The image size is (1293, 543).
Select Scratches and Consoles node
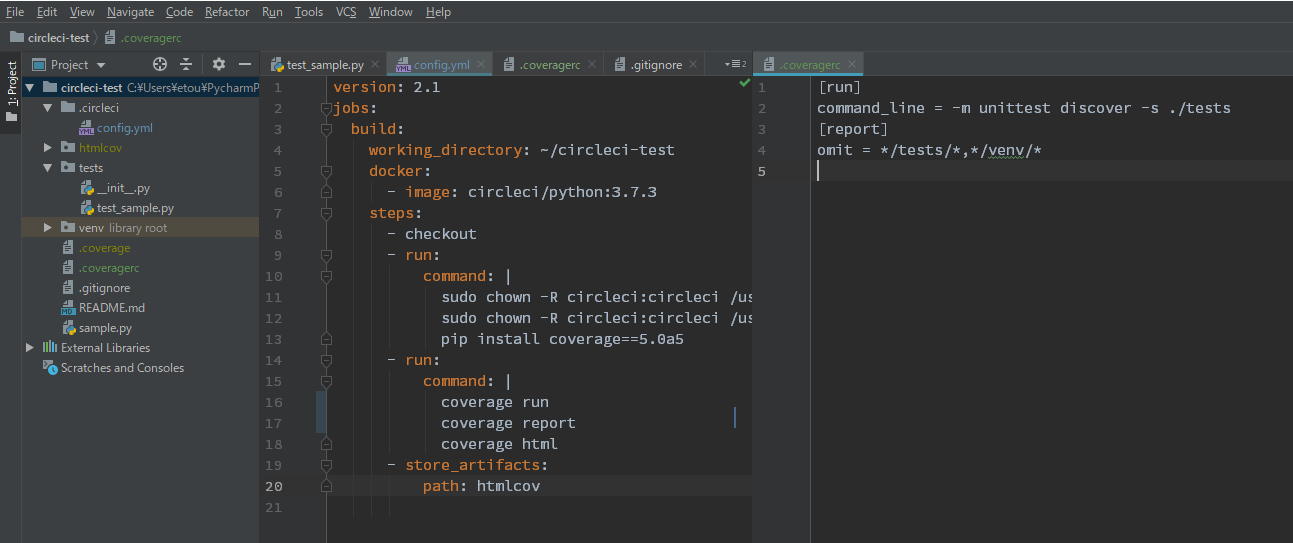[122, 368]
